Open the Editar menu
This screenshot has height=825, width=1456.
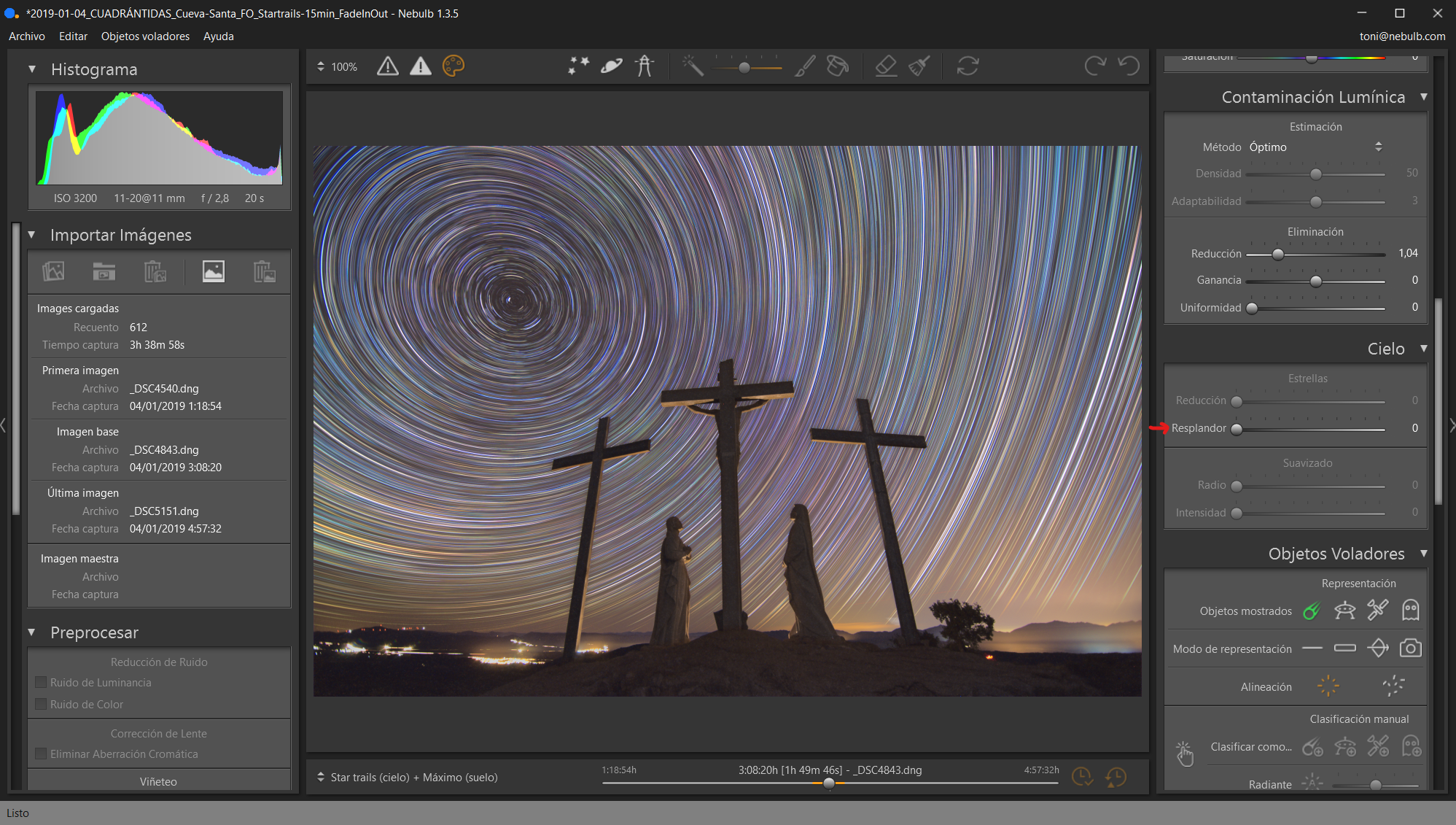73,36
